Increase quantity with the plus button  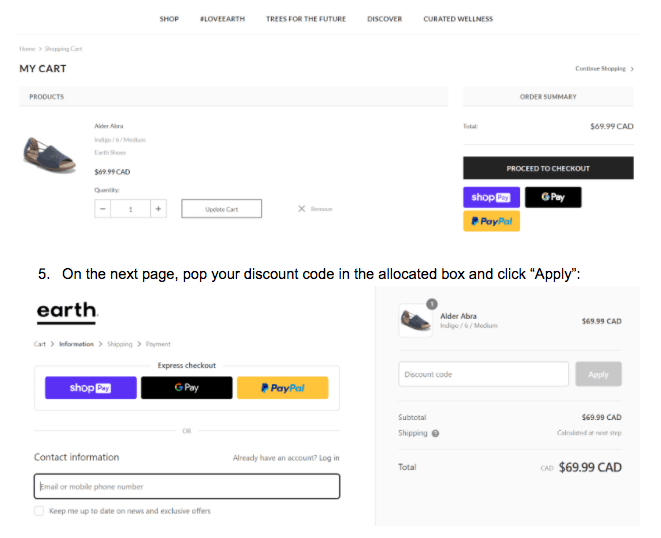pyautogui.click(x=158, y=209)
